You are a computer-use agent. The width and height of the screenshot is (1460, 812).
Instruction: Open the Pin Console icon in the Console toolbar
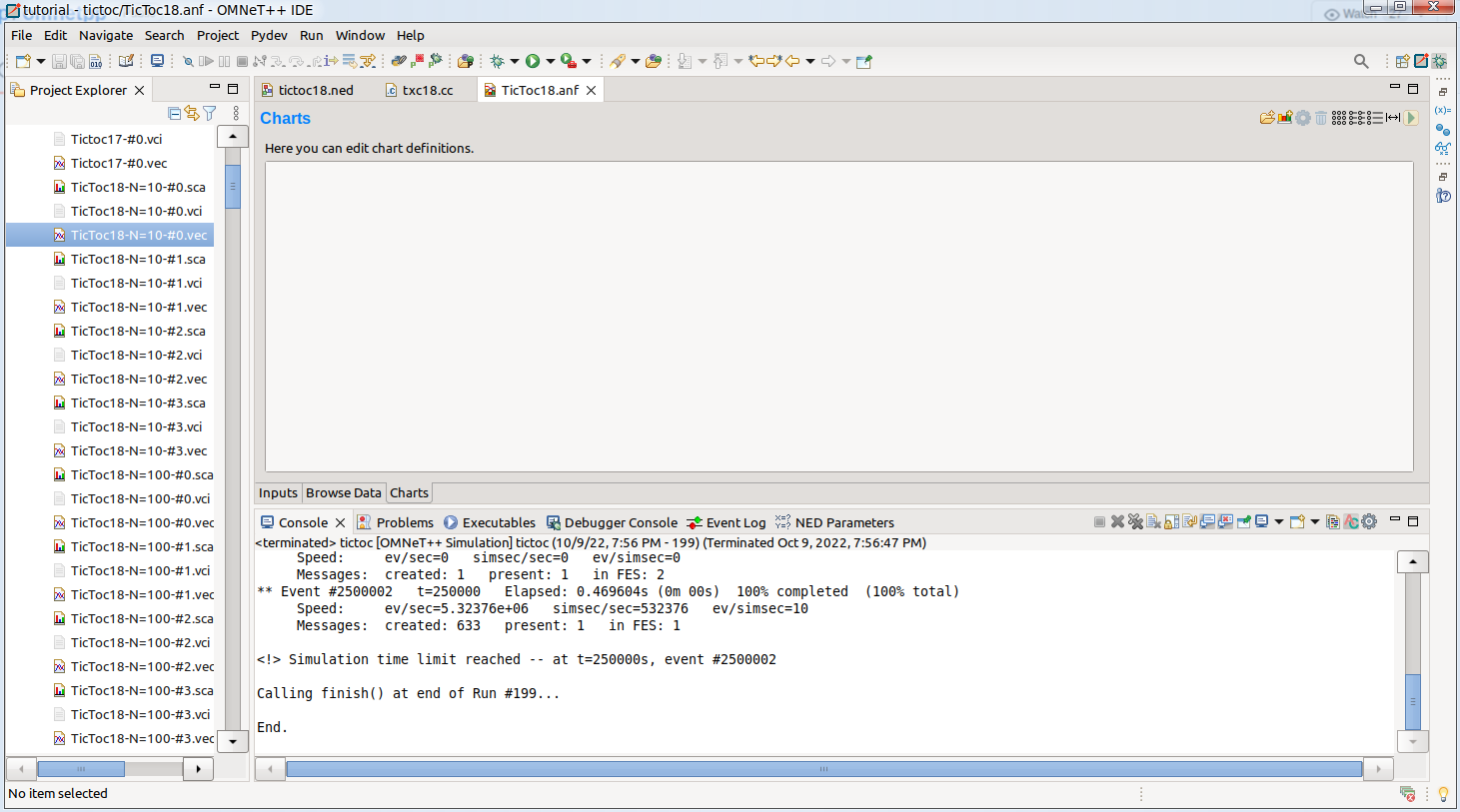[x=1243, y=521]
